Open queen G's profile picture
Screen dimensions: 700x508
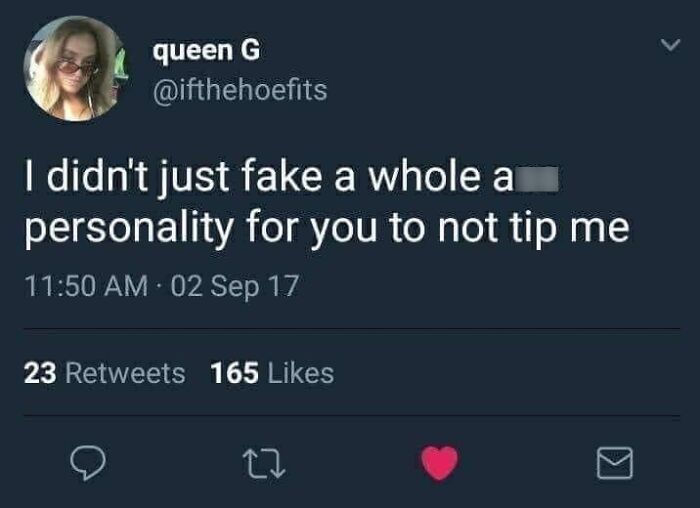point(75,68)
